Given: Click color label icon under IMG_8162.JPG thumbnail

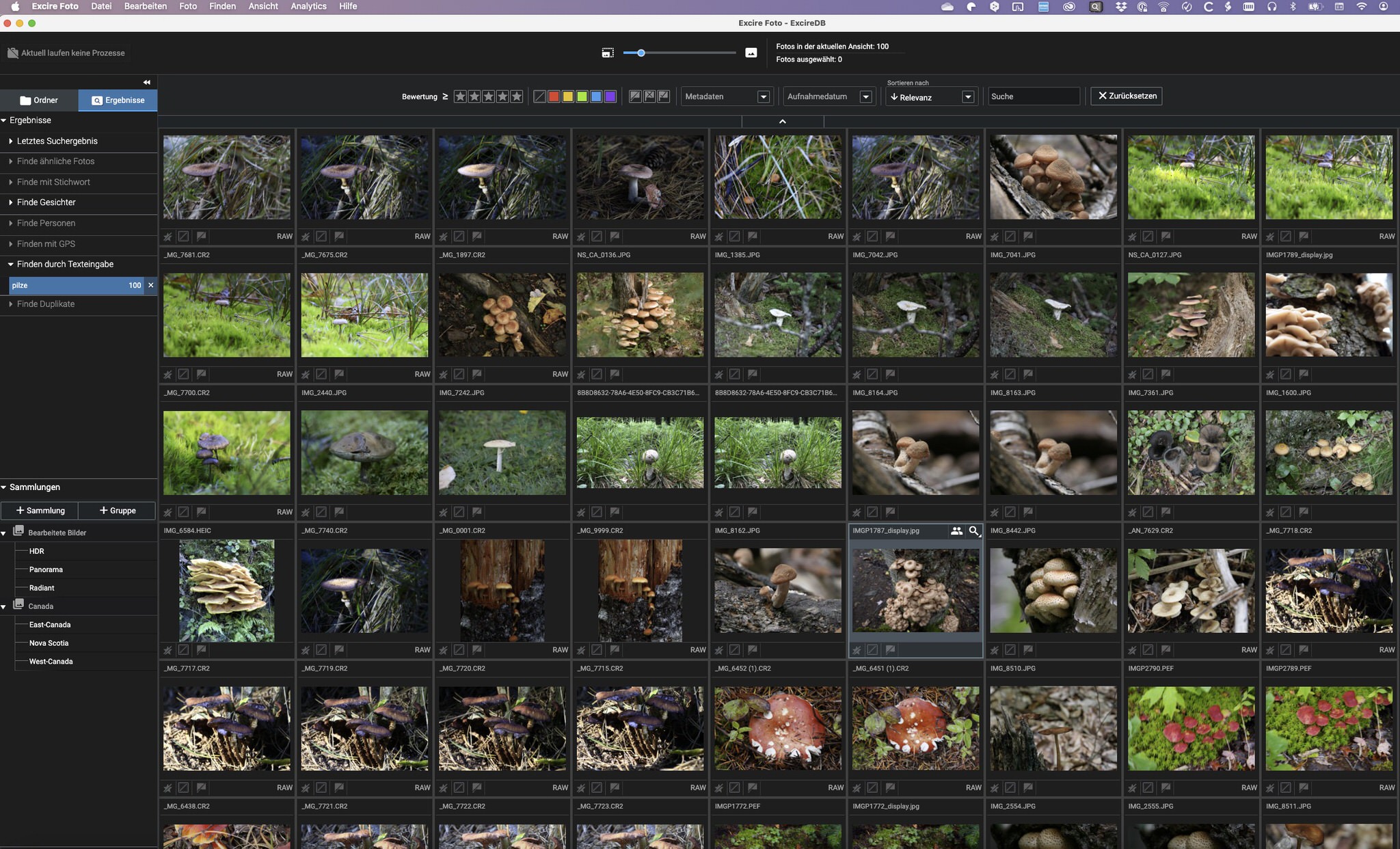Looking at the screenshot, I should click(x=734, y=649).
